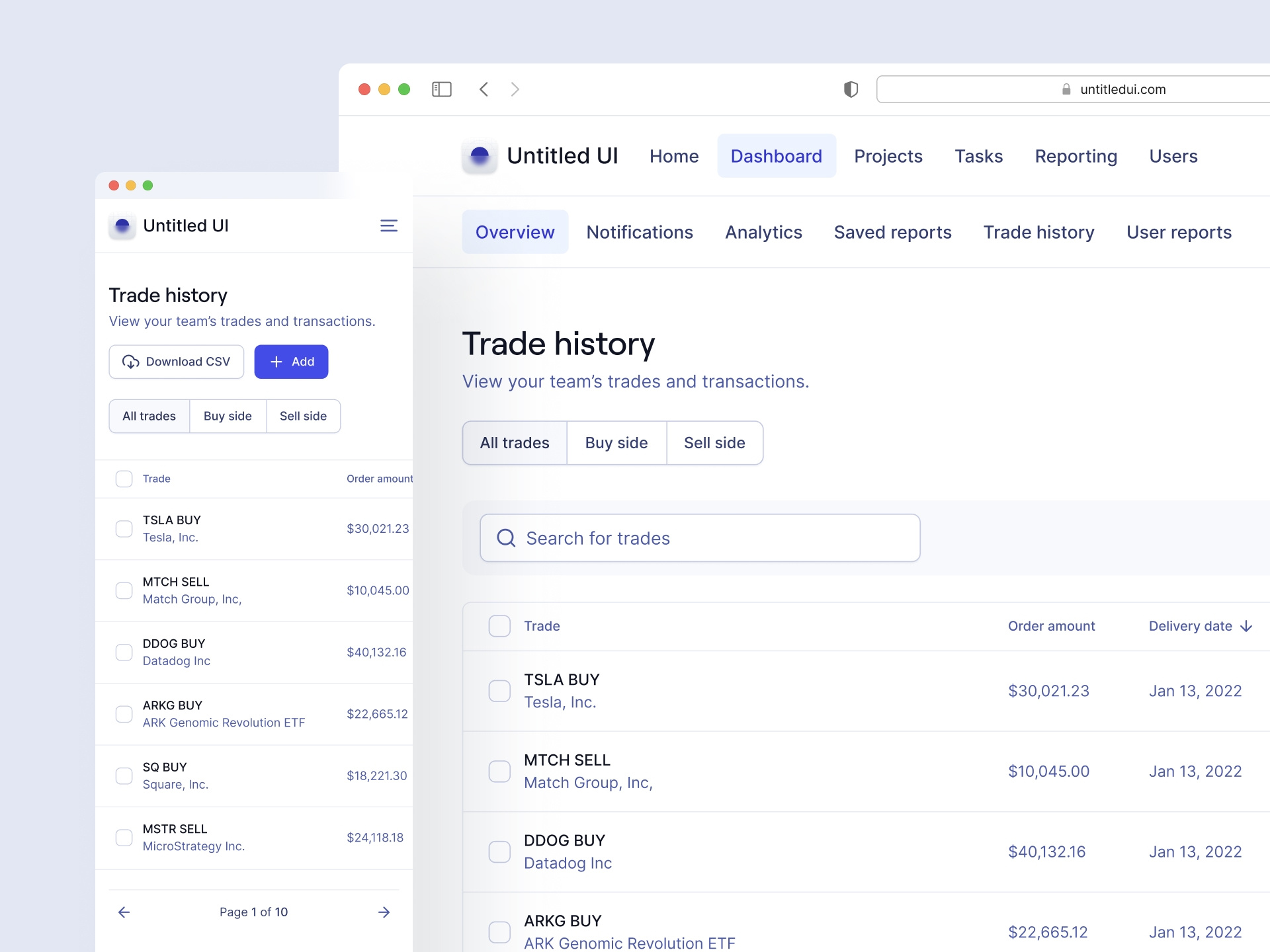Click the browser forward arrow

(515, 89)
